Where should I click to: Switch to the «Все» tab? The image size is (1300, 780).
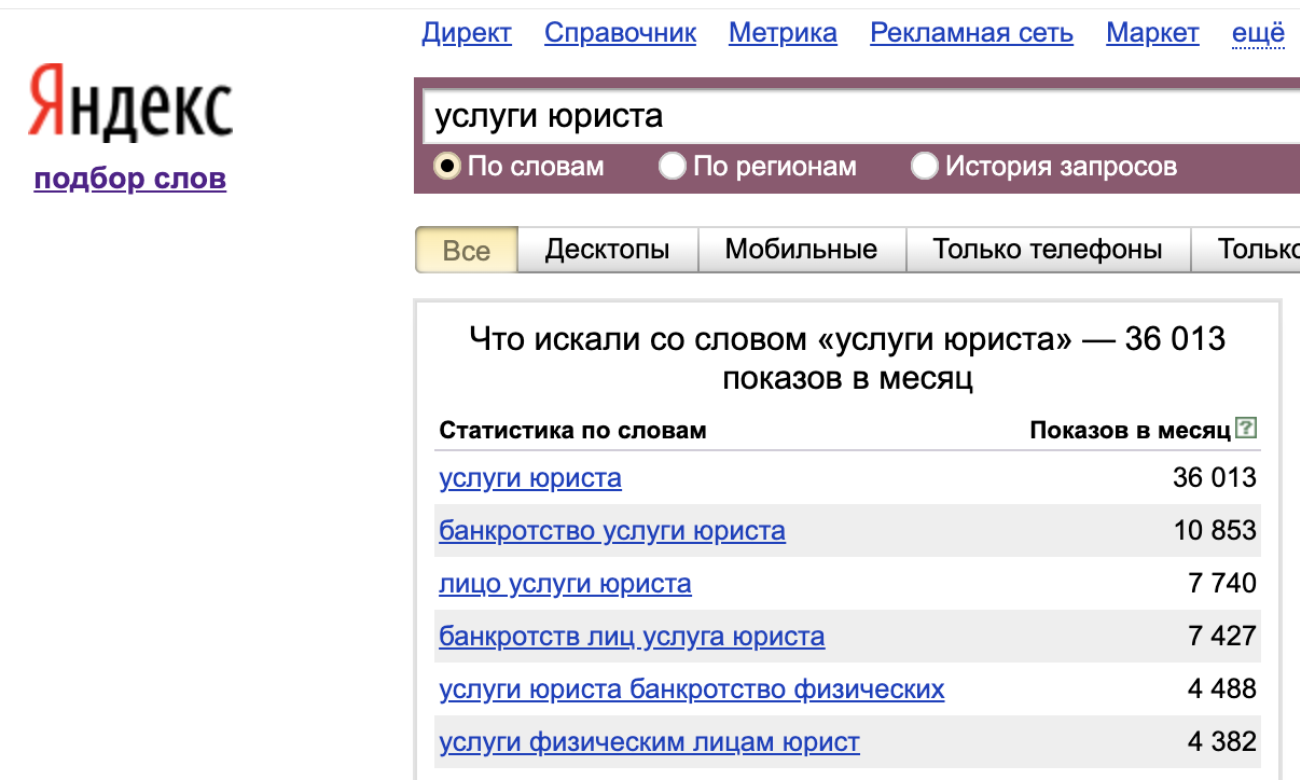[x=466, y=250]
